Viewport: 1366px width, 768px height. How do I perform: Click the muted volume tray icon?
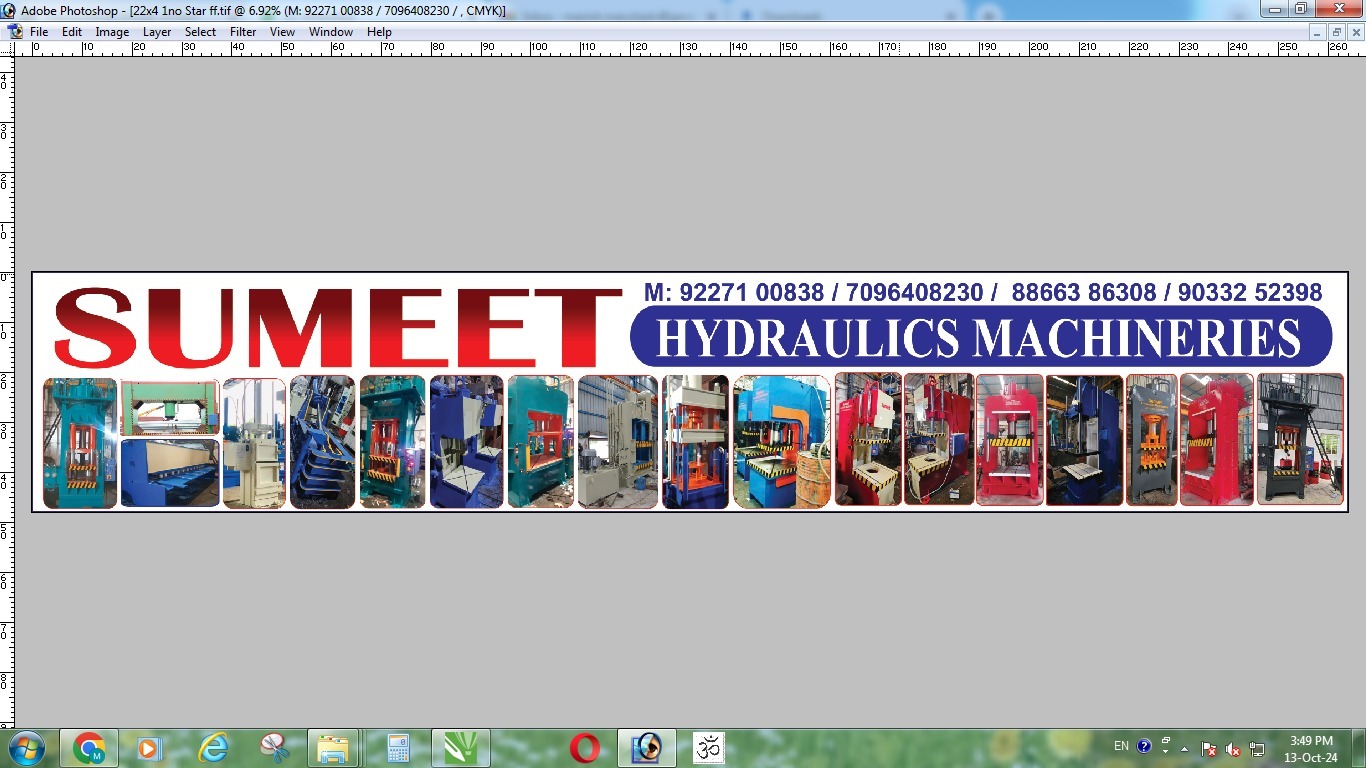[x=1233, y=749]
